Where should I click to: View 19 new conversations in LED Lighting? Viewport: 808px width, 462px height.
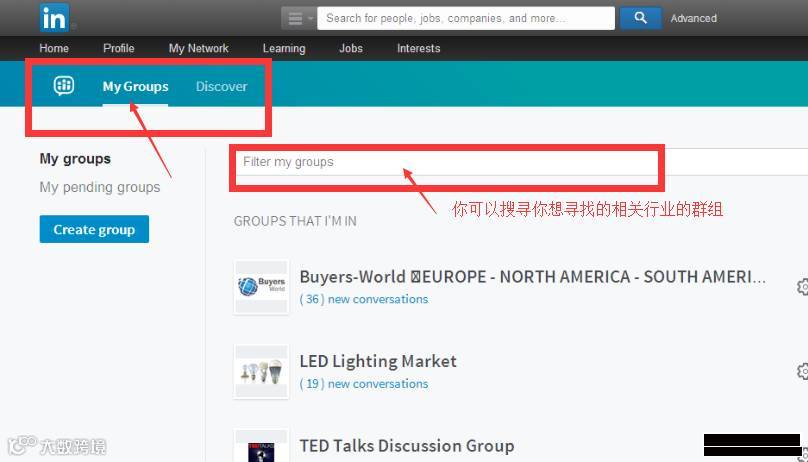click(x=364, y=384)
